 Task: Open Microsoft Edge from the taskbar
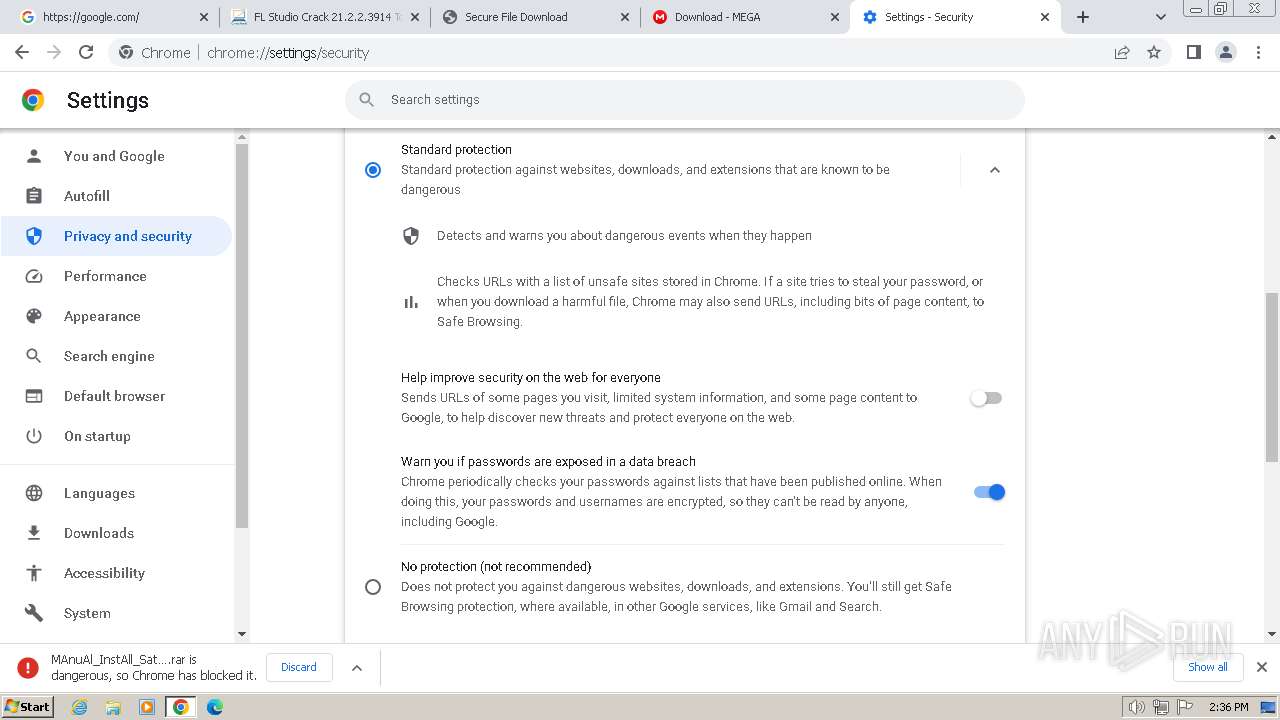point(214,707)
